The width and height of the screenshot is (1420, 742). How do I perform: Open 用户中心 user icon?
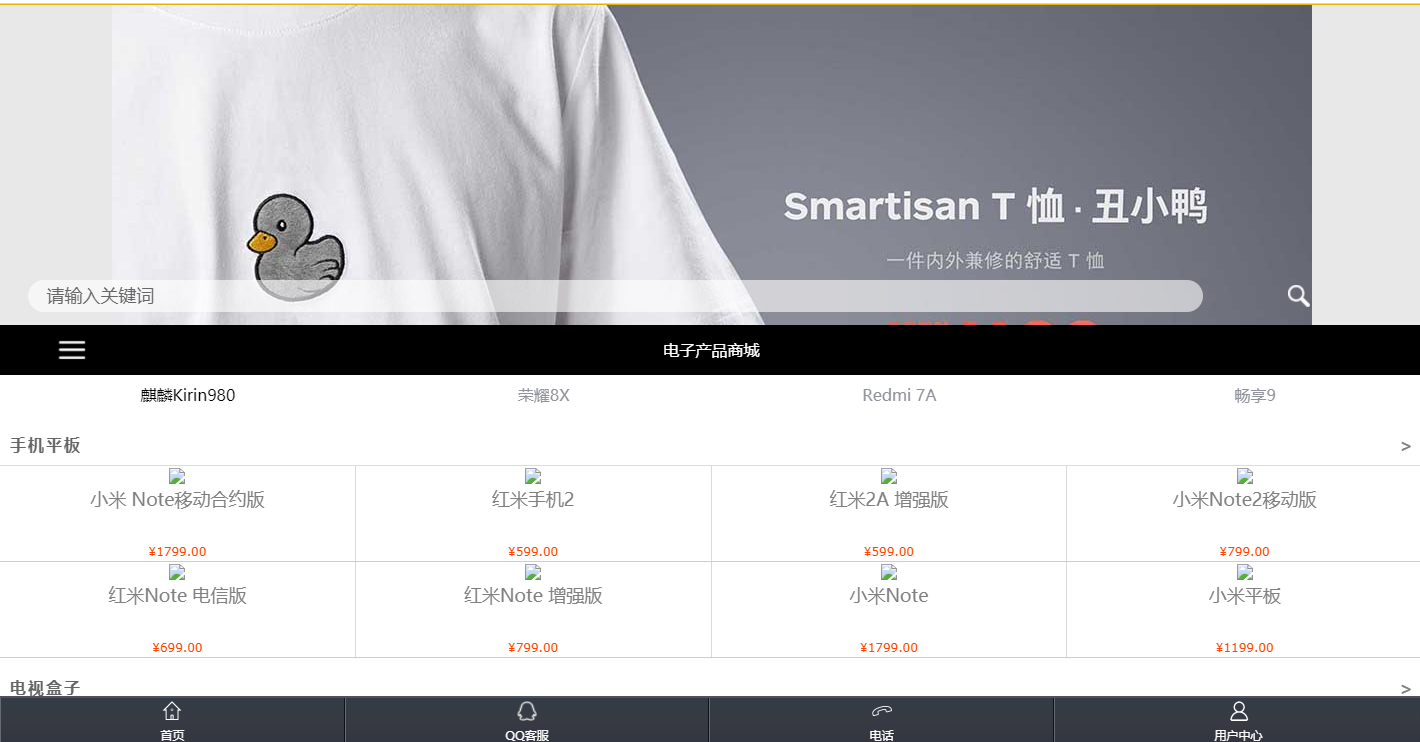pos(1238,711)
